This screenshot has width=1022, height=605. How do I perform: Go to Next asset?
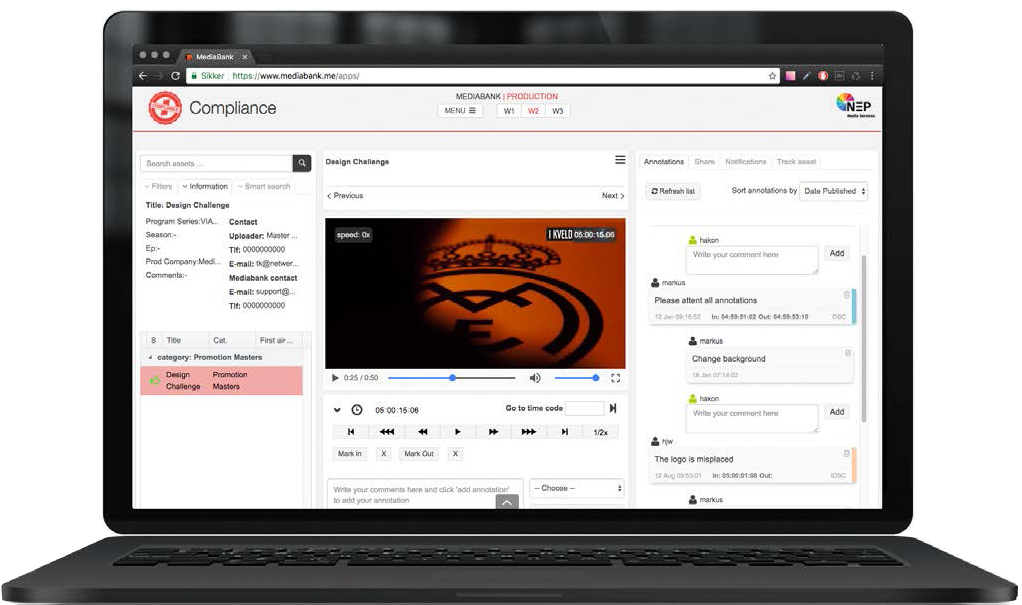pos(613,196)
